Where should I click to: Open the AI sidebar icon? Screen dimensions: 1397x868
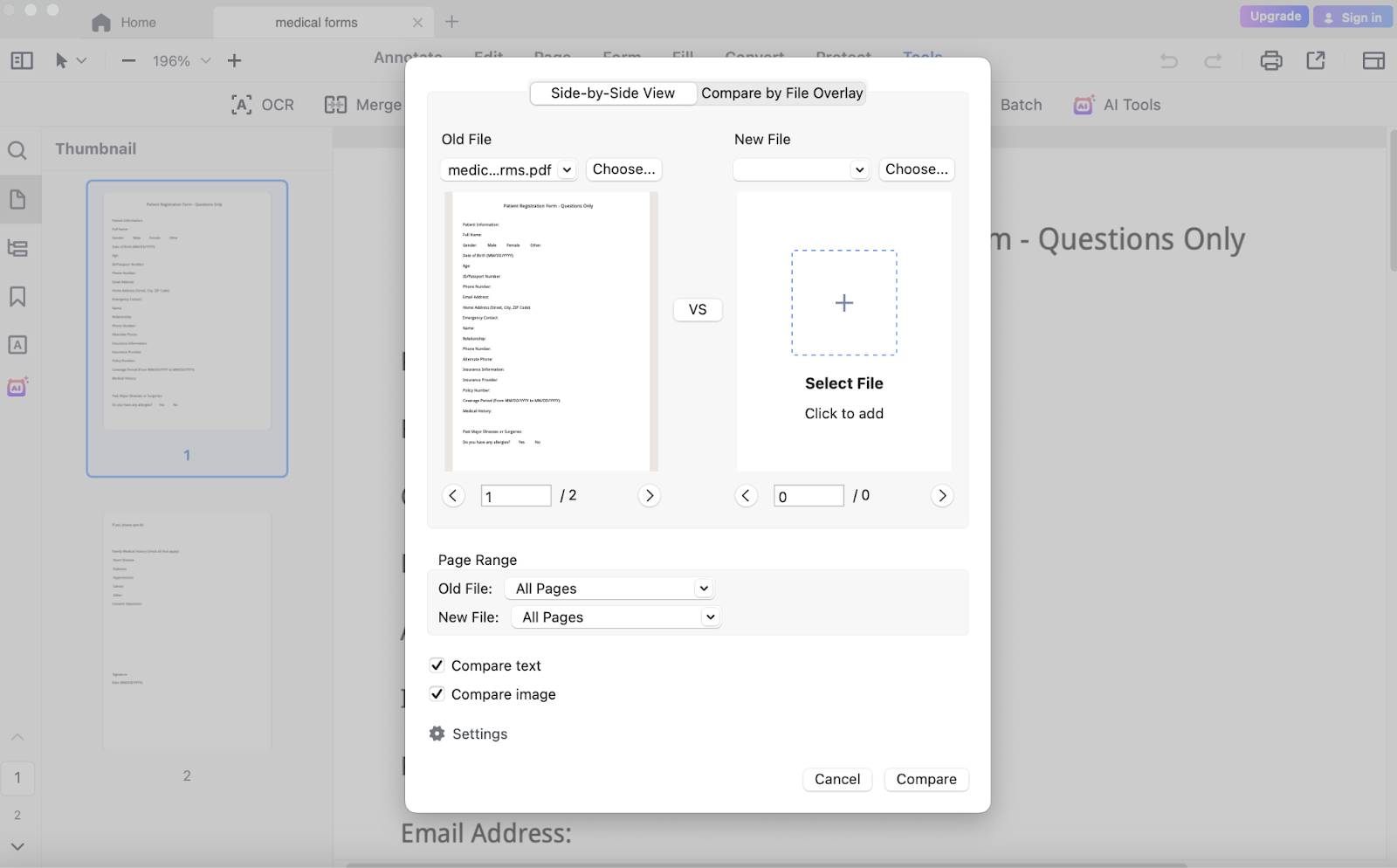tap(17, 387)
